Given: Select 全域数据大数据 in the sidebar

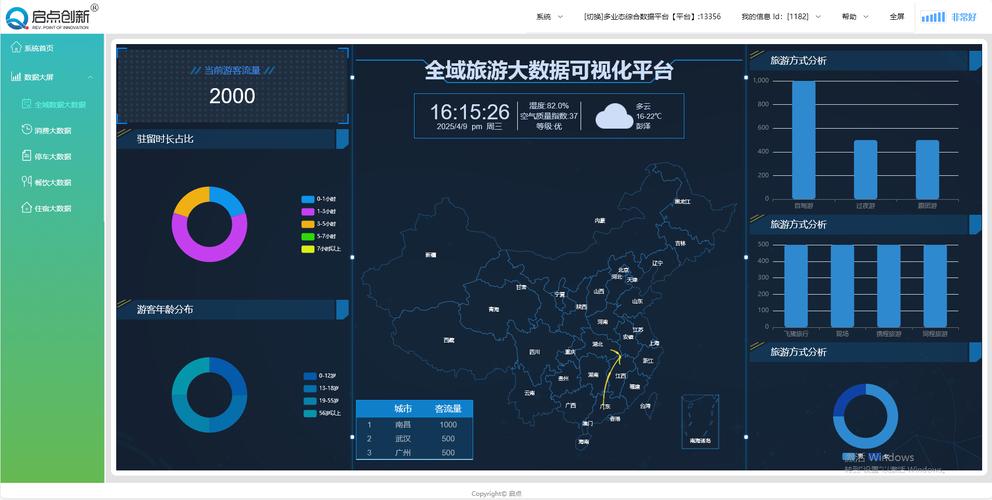Looking at the screenshot, I should coord(59,104).
